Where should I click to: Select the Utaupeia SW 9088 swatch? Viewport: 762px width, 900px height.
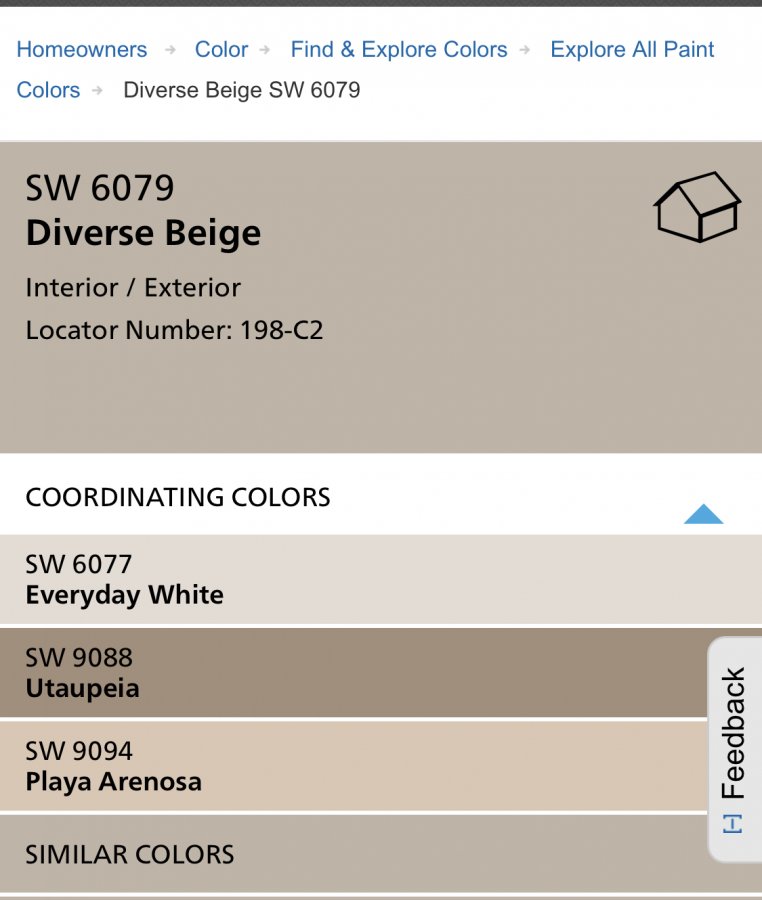coord(353,673)
